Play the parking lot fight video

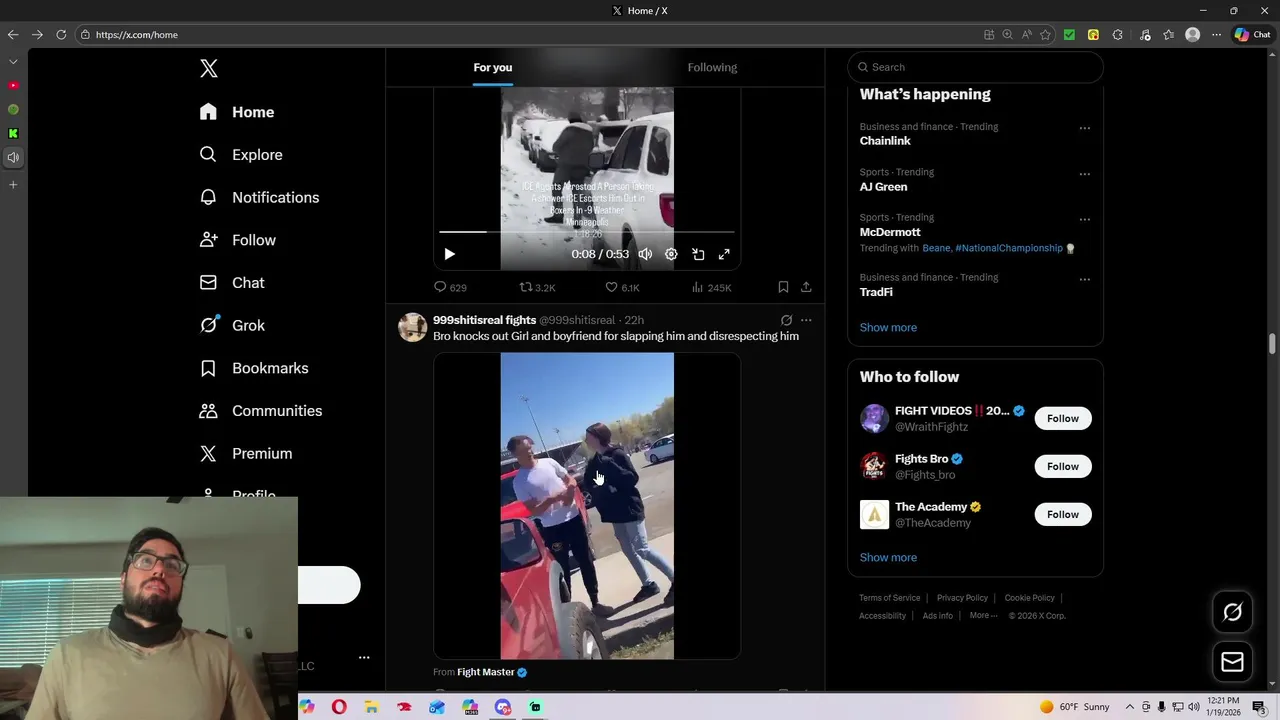point(587,506)
